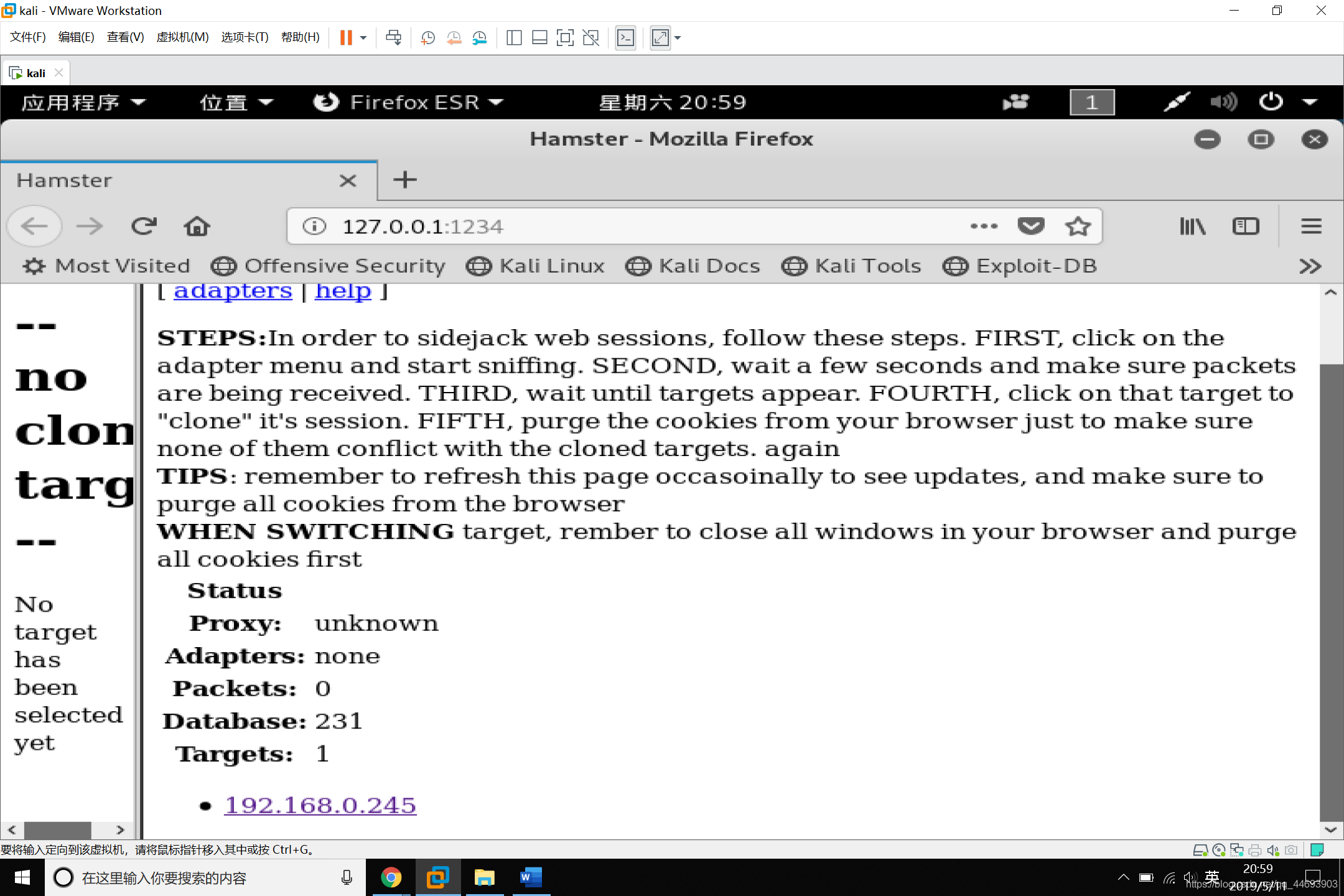The image size is (1344, 896).
Task: Open the Kali Docs bookmark
Action: pos(693,266)
